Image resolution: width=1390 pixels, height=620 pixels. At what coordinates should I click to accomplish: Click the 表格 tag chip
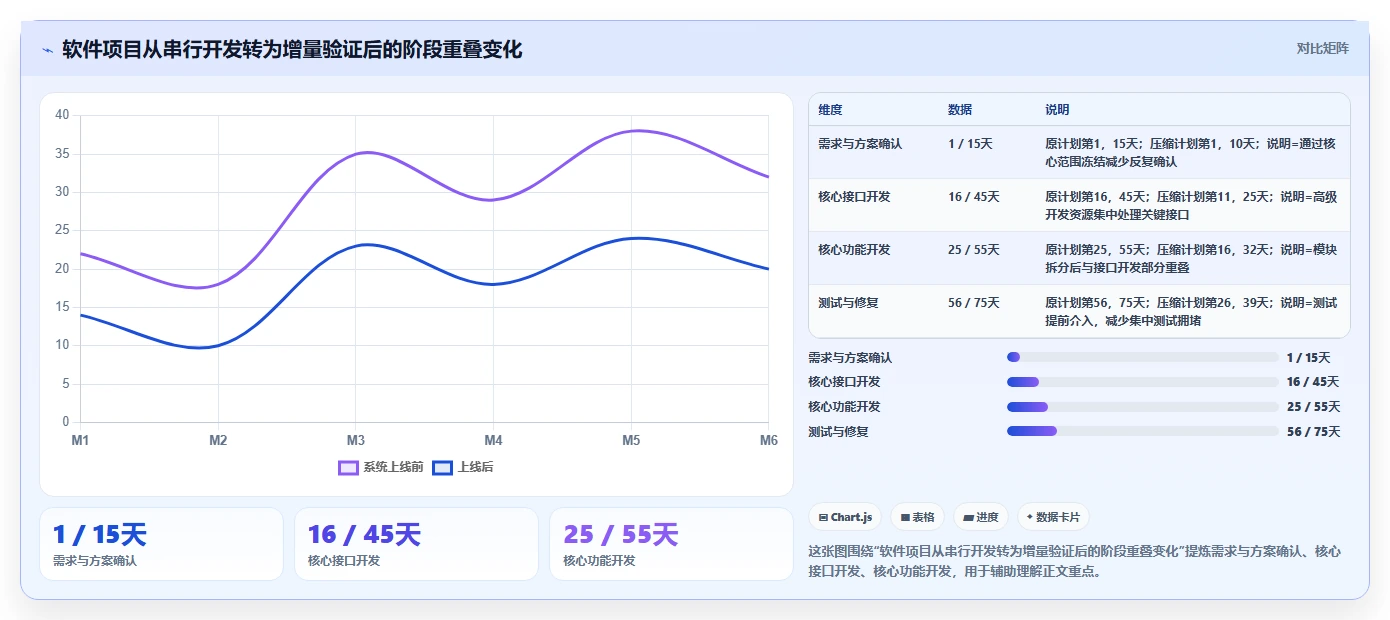(x=917, y=517)
